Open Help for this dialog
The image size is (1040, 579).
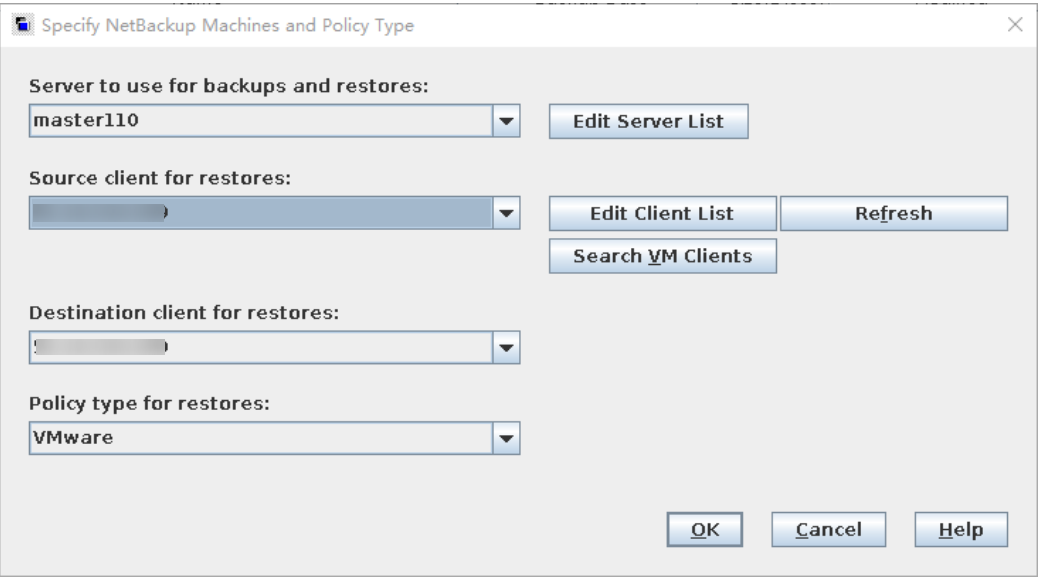click(x=961, y=530)
